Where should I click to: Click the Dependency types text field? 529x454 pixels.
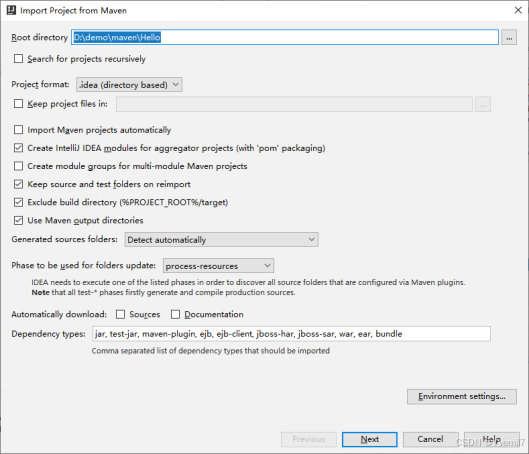pos(291,334)
